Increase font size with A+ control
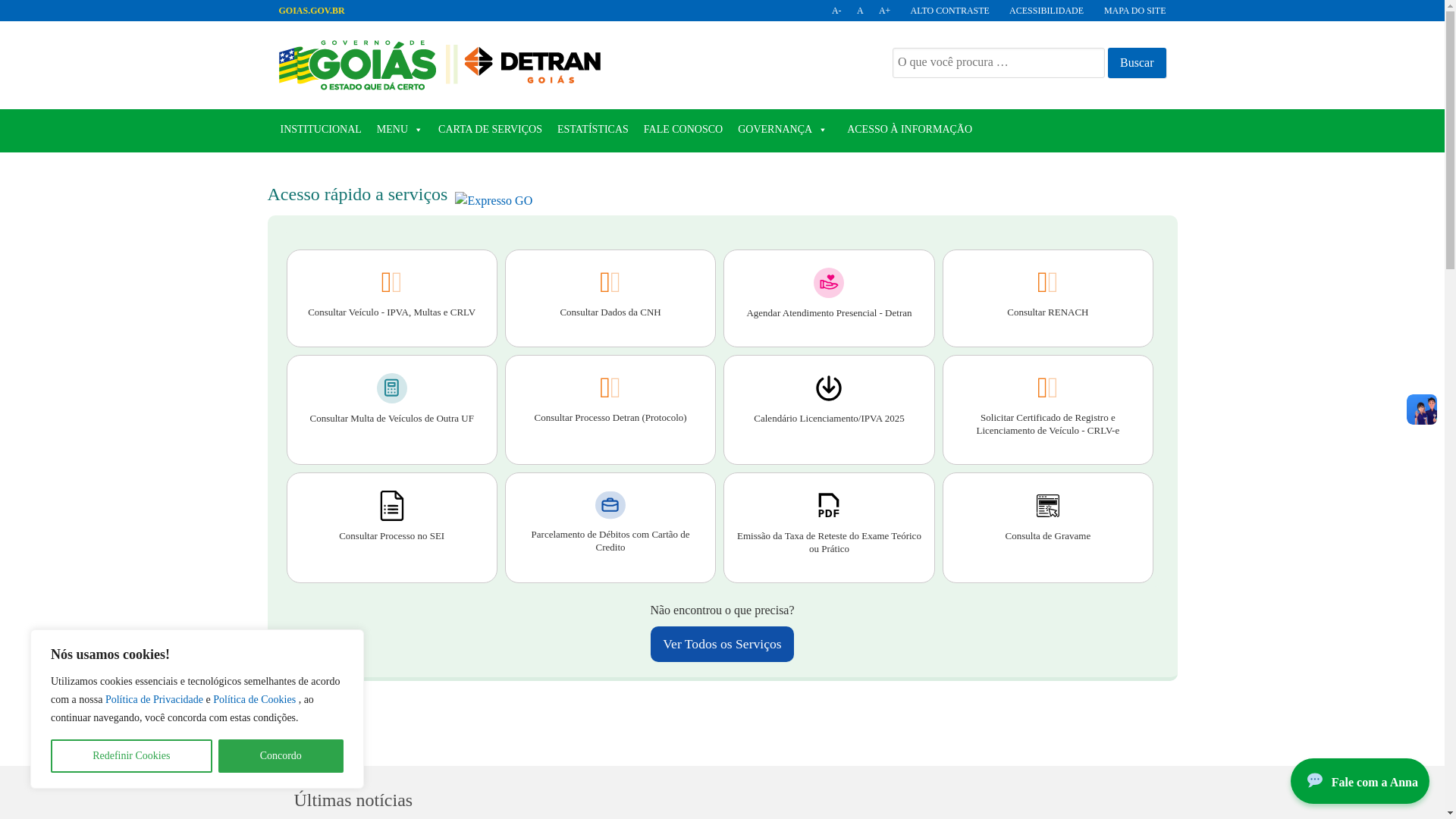 pos(884,11)
